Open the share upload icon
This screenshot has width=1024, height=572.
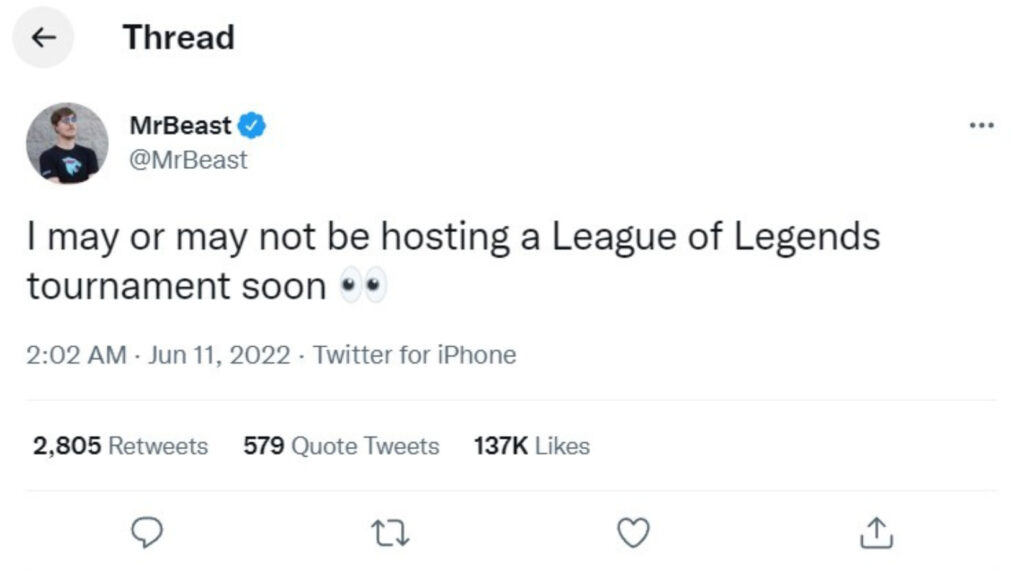click(876, 532)
